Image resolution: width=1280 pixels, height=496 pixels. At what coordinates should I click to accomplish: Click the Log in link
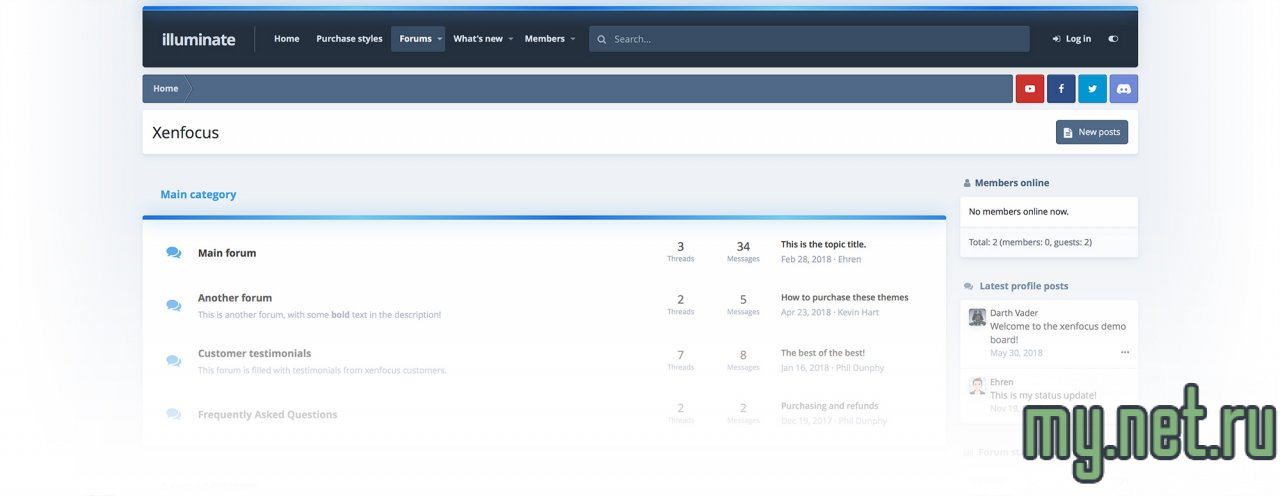[1072, 39]
